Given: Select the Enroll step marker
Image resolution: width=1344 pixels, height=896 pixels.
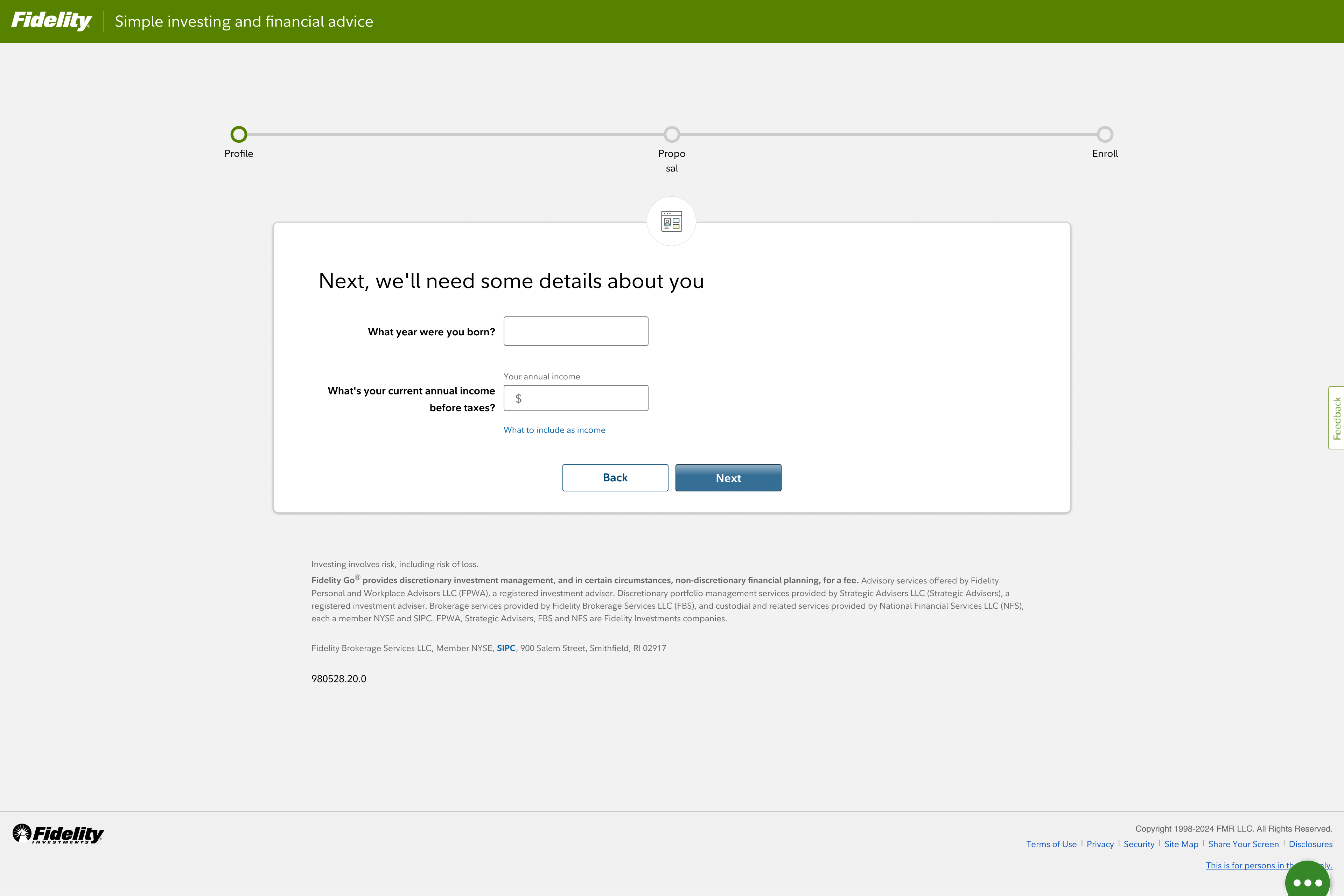Looking at the screenshot, I should coord(1105,134).
